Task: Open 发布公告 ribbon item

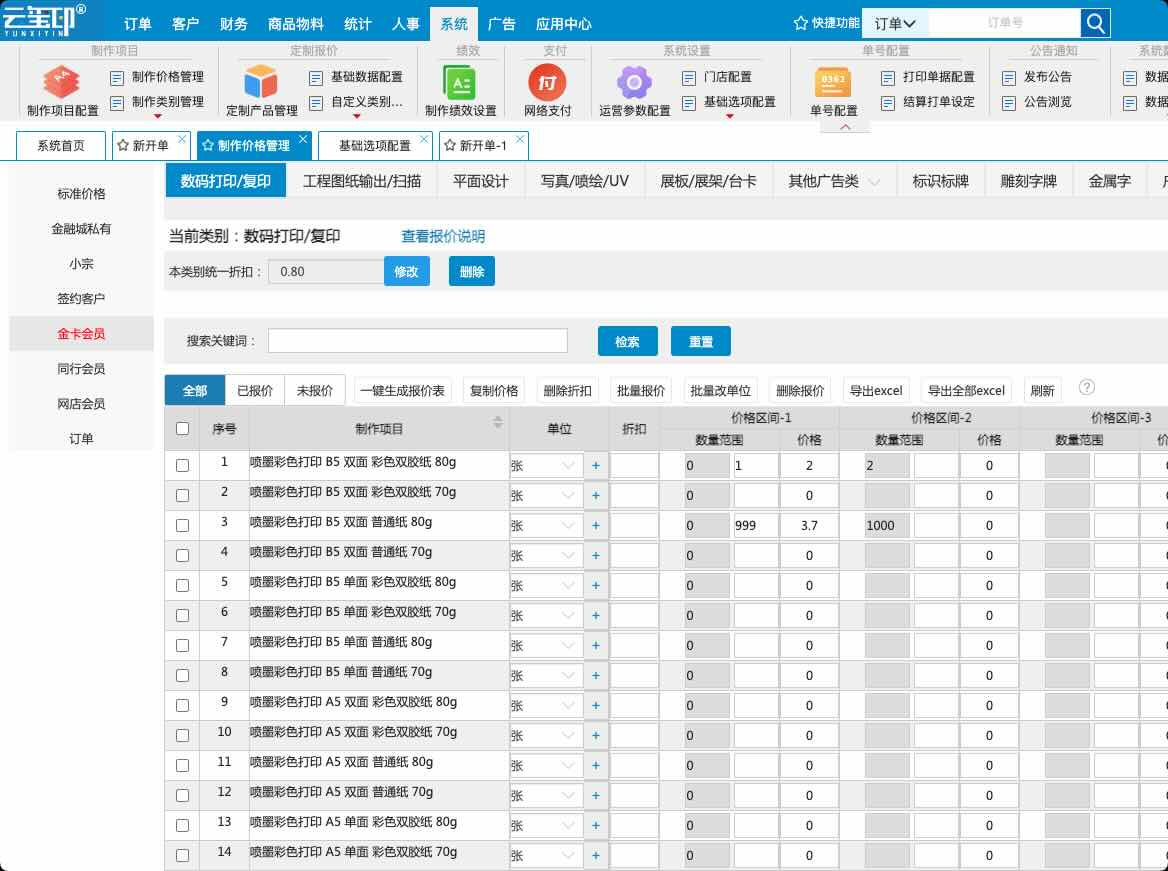Action: (x=1037, y=77)
